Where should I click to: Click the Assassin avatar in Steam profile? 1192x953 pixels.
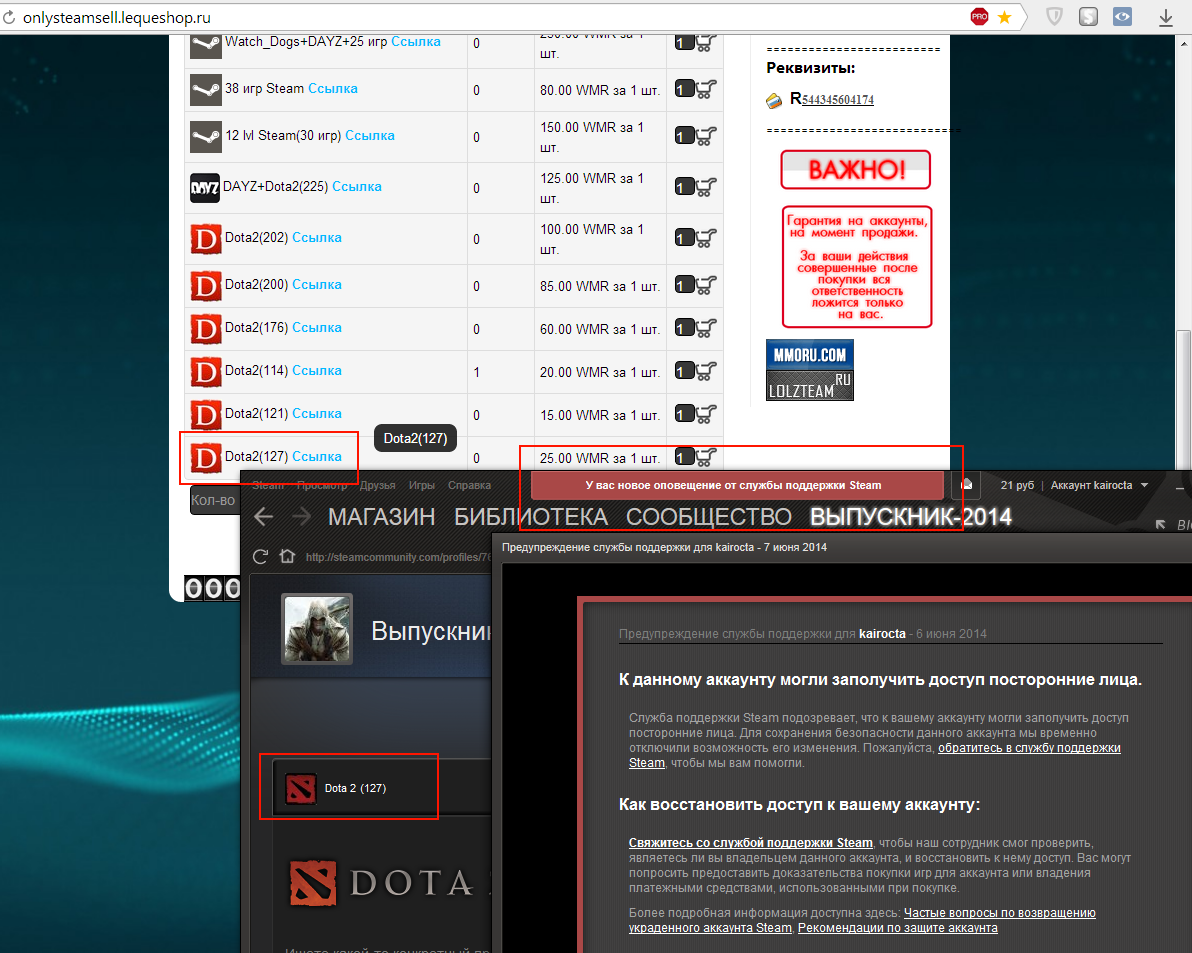point(317,628)
